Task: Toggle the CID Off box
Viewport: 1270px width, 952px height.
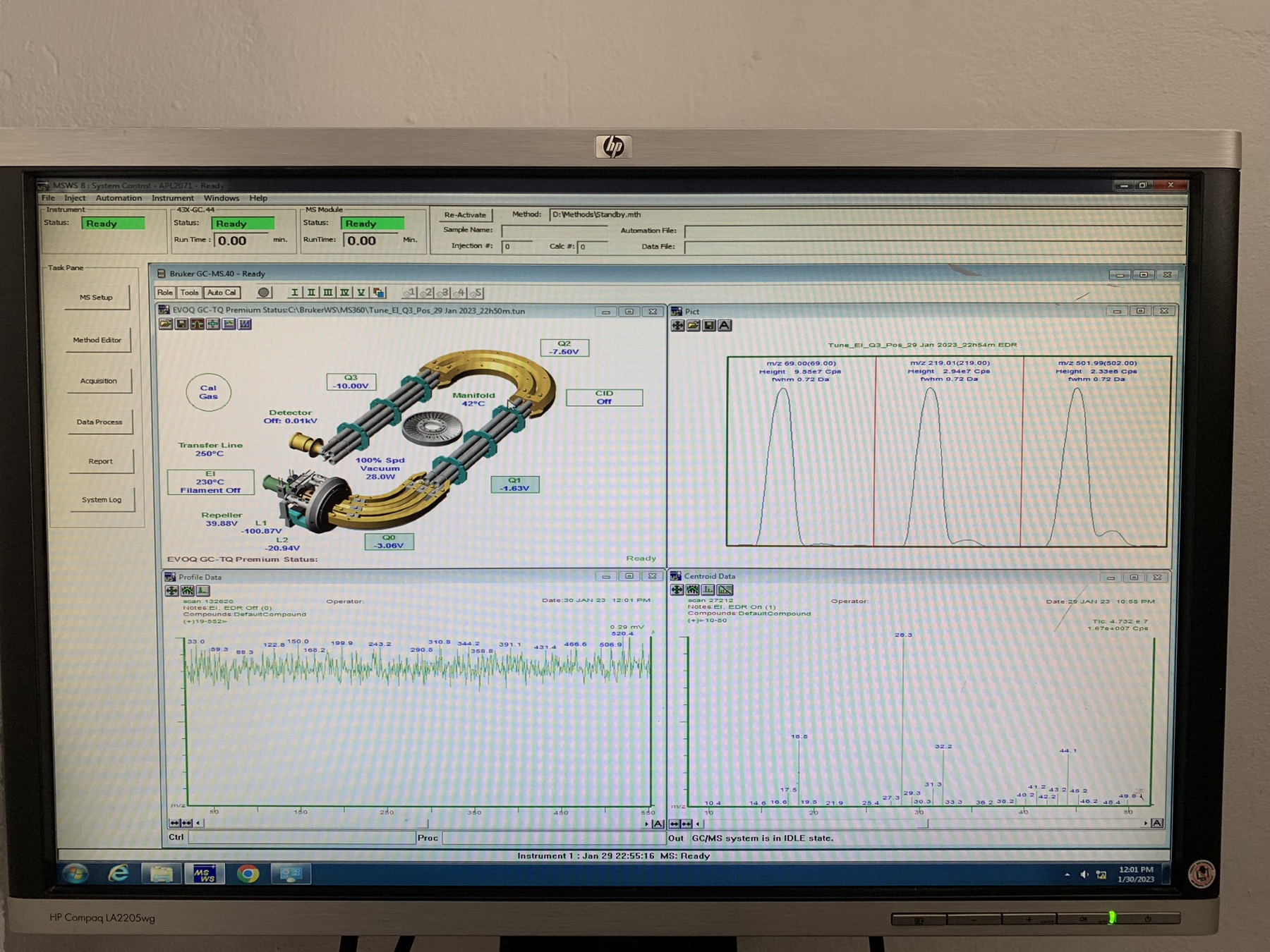Action: [604, 398]
